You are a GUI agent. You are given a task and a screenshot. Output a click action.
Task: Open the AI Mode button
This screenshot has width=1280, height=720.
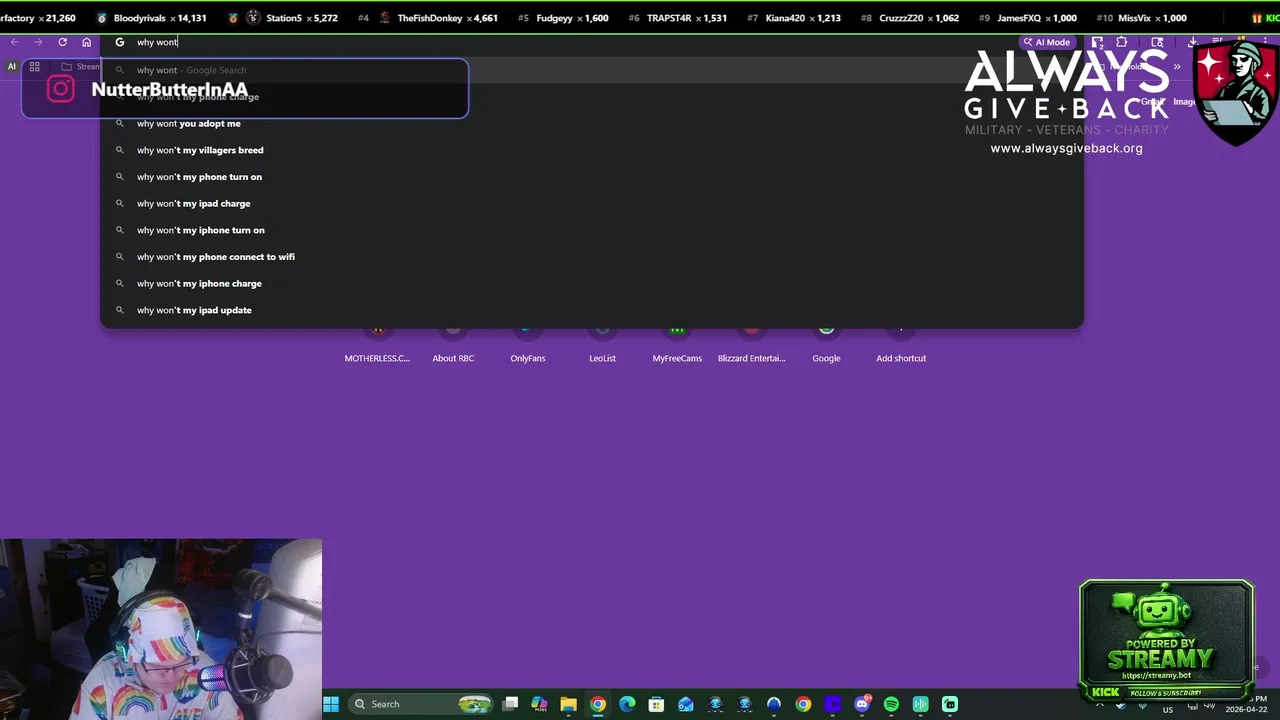1046,42
